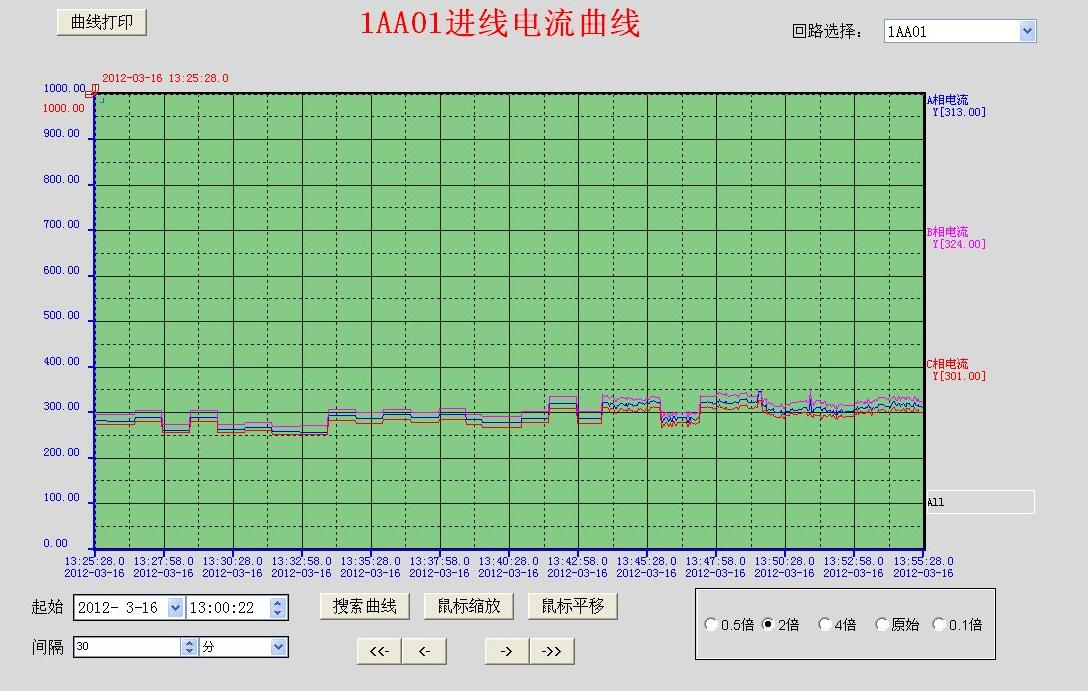The image size is (1088, 691).
Task: Jump far back with the <<- button
Action: pos(379,651)
